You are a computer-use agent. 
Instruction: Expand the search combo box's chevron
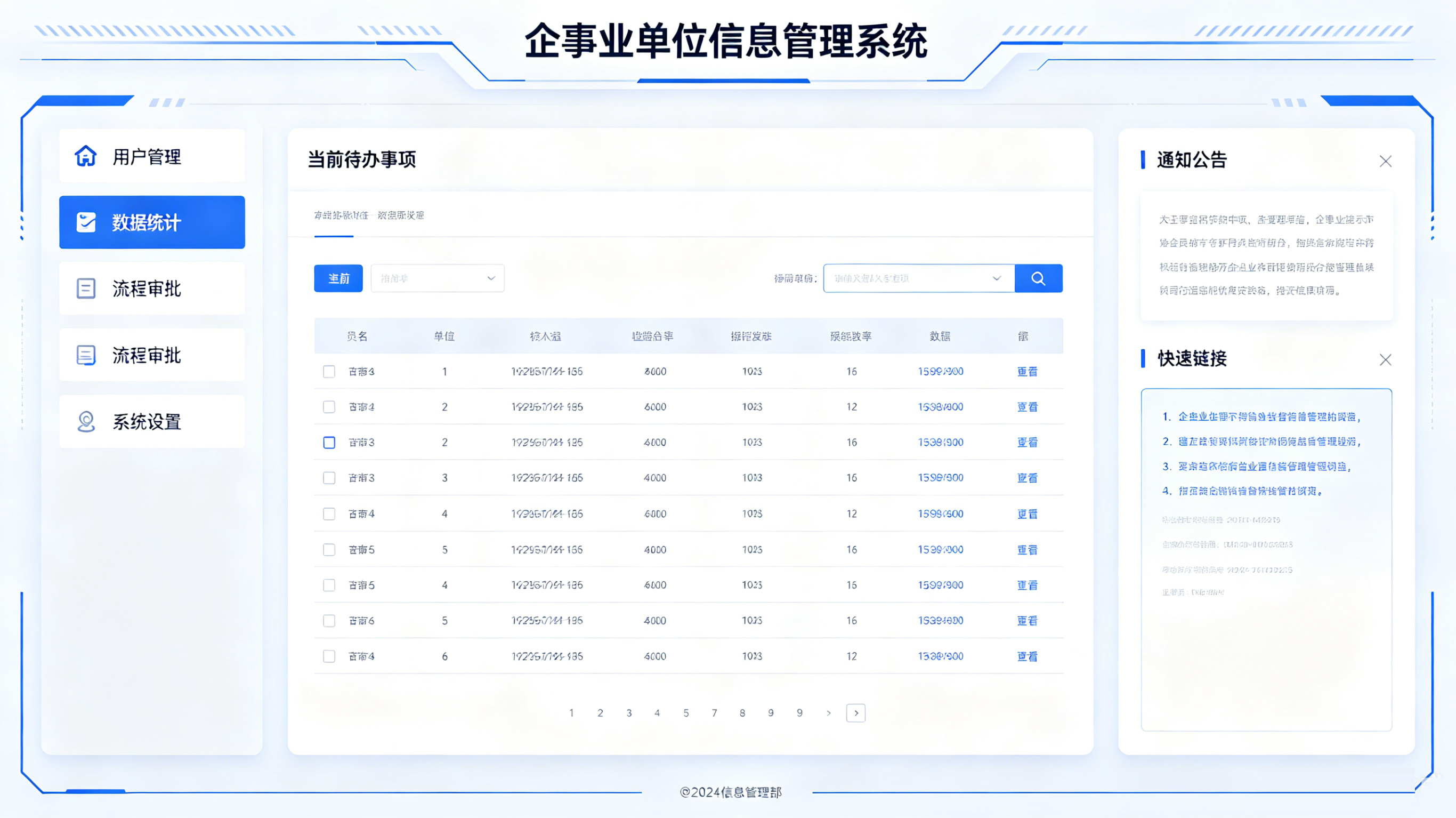point(997,278)
